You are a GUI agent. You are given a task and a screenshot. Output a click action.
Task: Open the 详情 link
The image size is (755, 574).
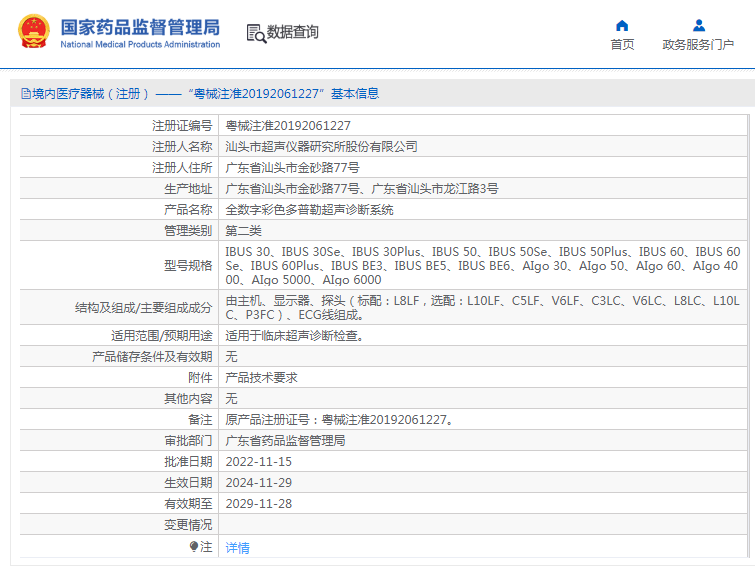point(237,548)
